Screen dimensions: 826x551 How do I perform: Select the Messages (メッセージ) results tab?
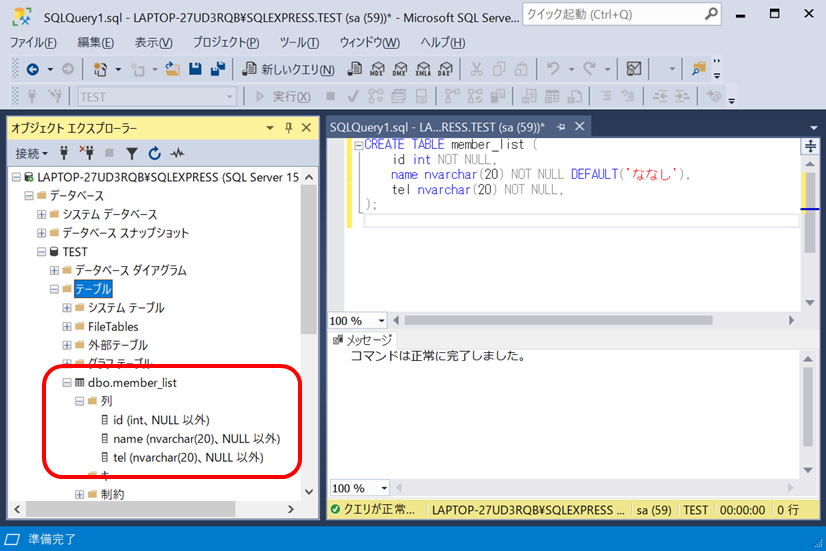363,340
